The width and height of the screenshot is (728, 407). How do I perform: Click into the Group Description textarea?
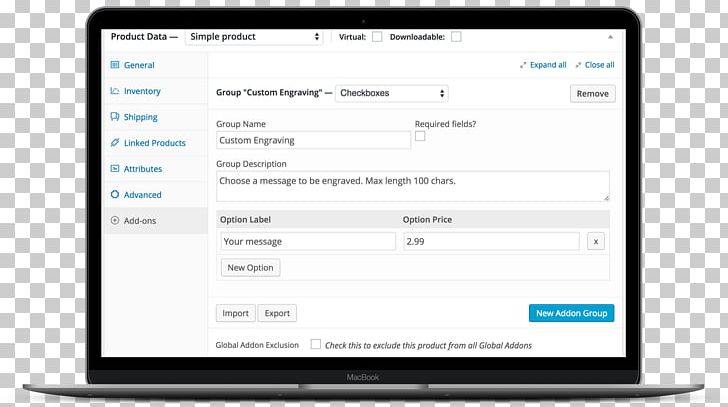pos(413,186)
